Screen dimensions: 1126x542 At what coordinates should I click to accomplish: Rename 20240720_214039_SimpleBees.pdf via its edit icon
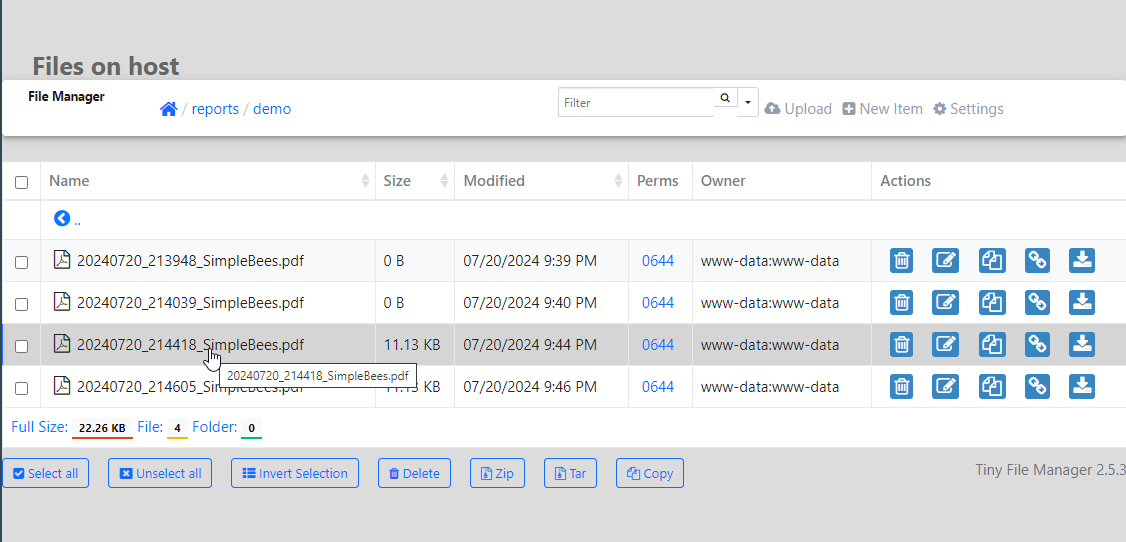click(x=945, y=303)
